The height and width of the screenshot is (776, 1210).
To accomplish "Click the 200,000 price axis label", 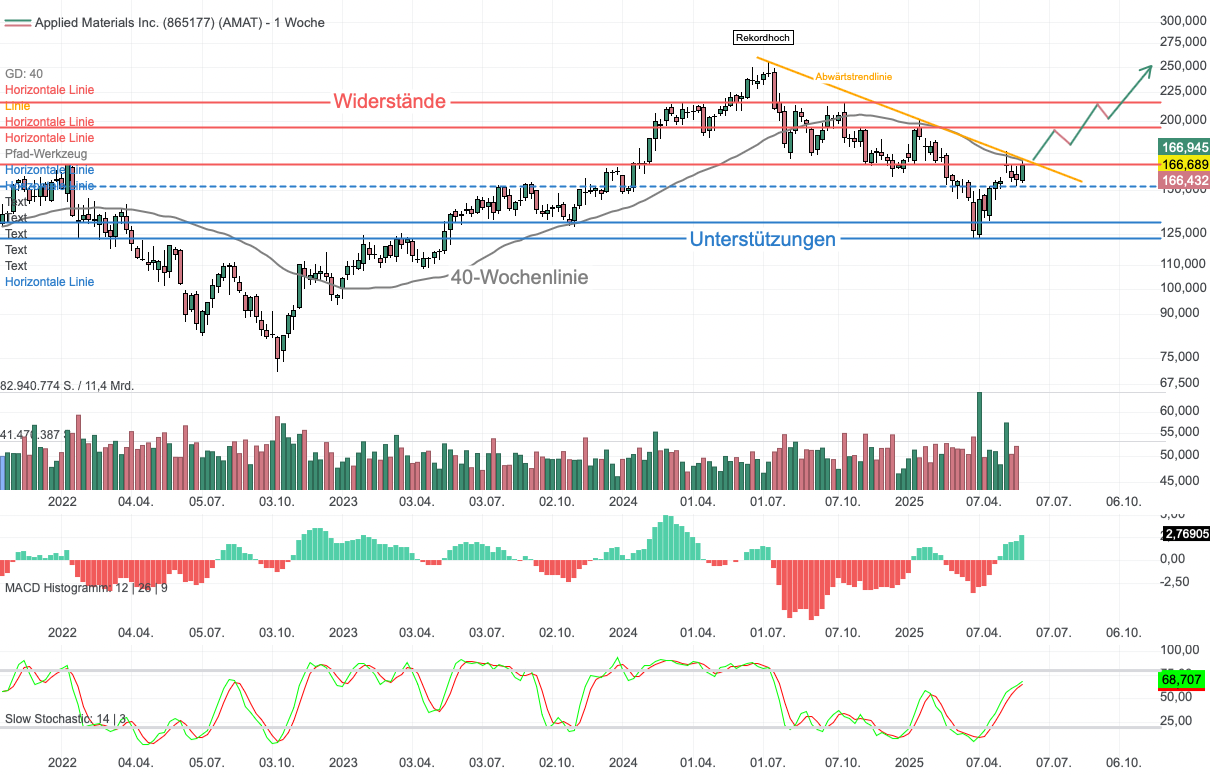I will tap(1185, 120).
